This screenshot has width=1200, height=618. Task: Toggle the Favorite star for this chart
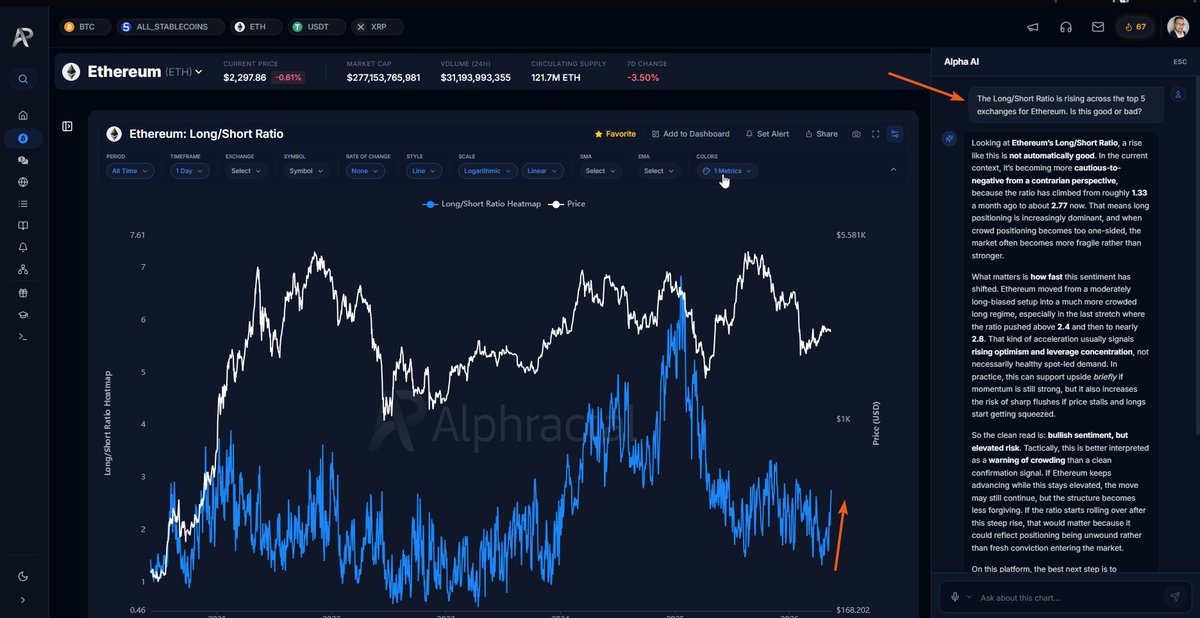(615, 134)
